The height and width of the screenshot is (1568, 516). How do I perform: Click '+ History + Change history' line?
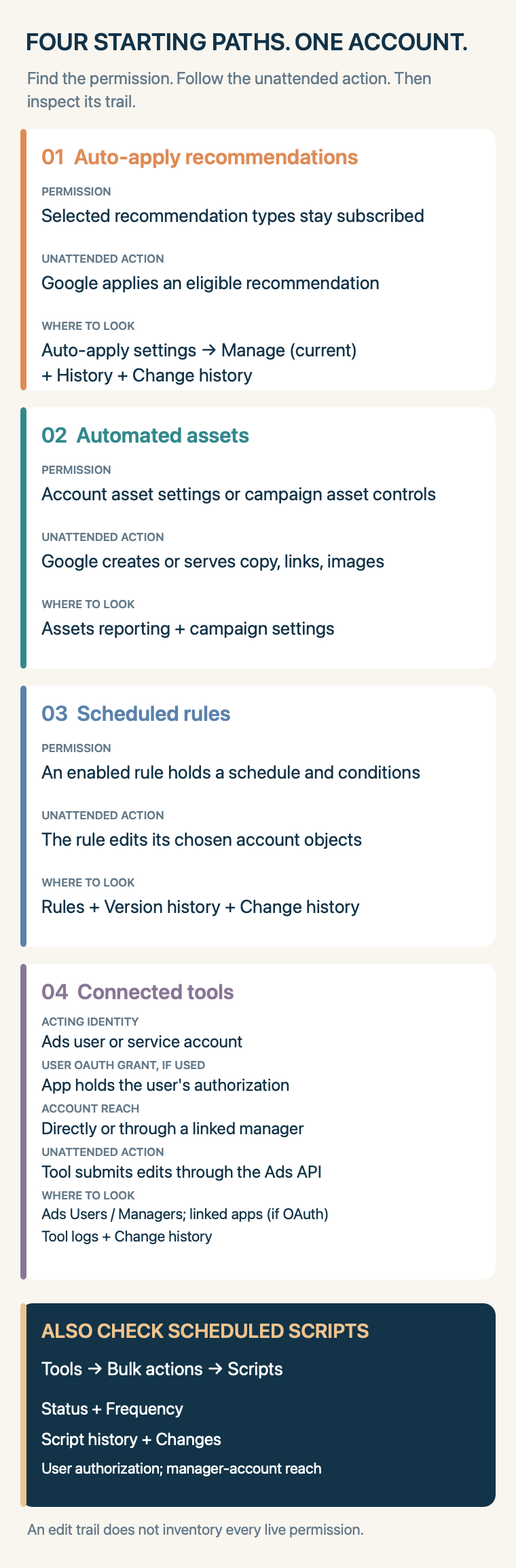pyautogui.click(x=147, y=375)
